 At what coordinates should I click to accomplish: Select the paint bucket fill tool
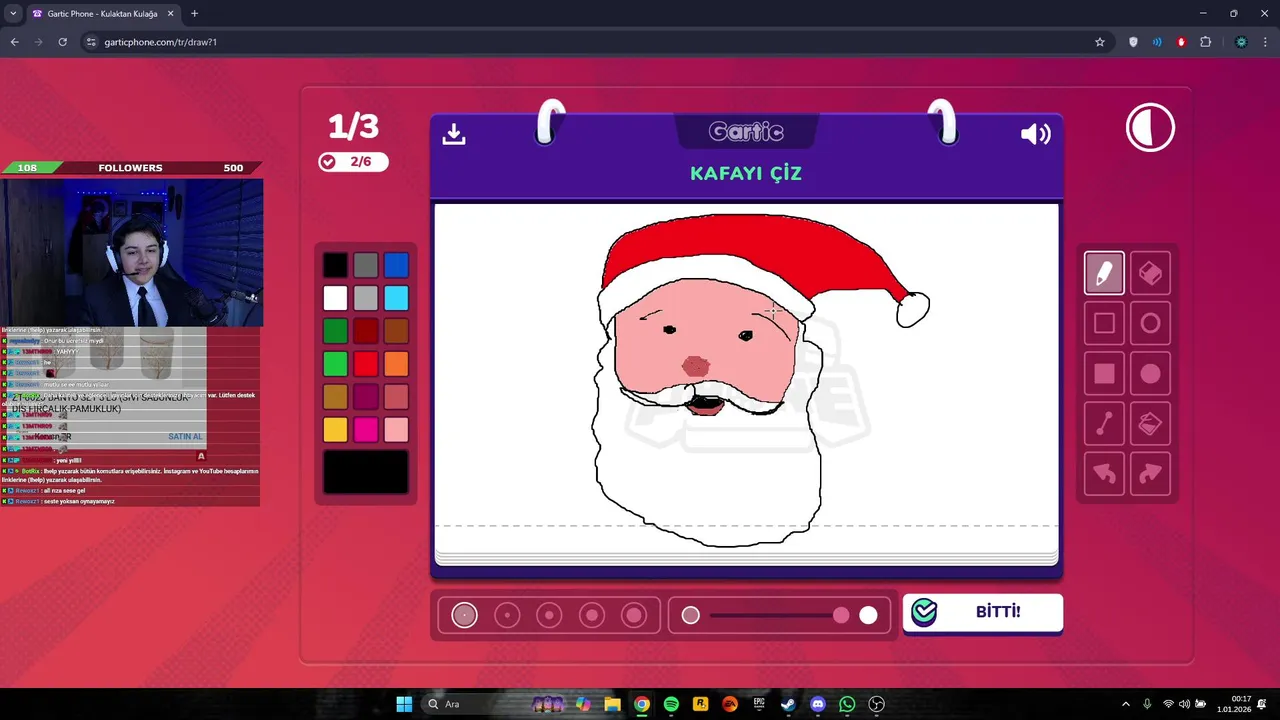click(x=1150, y=424)
